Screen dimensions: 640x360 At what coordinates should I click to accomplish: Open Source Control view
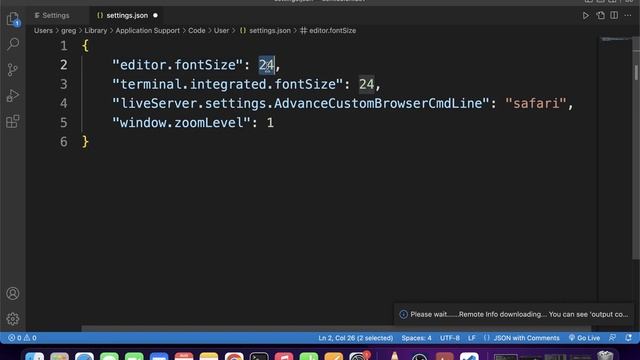(13, 69)
